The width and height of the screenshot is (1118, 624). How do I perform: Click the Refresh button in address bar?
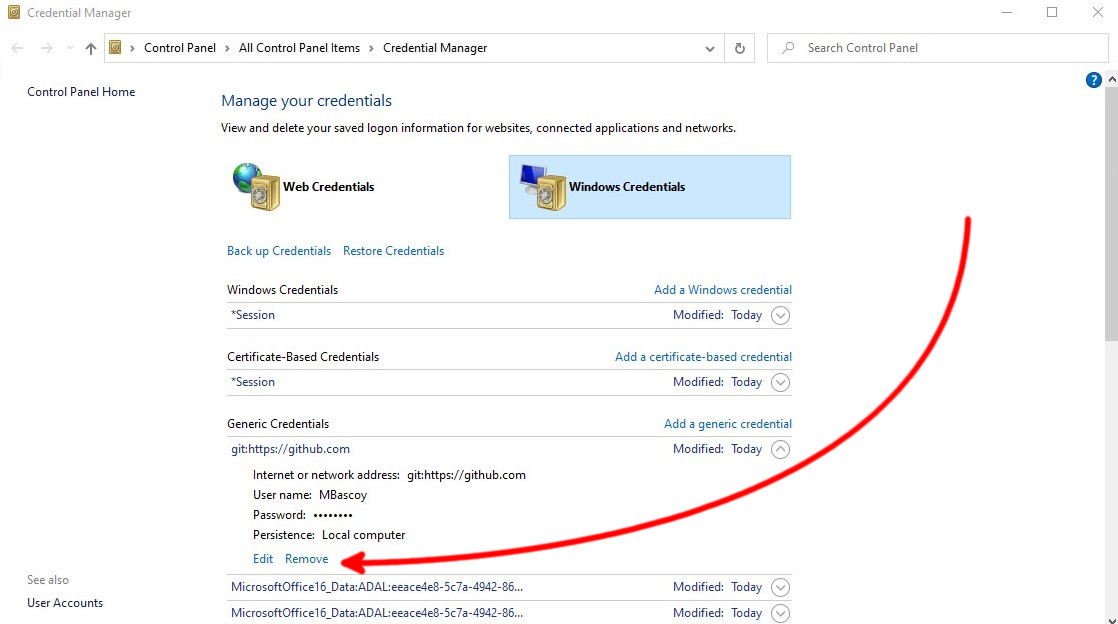[x=740, y=48]
